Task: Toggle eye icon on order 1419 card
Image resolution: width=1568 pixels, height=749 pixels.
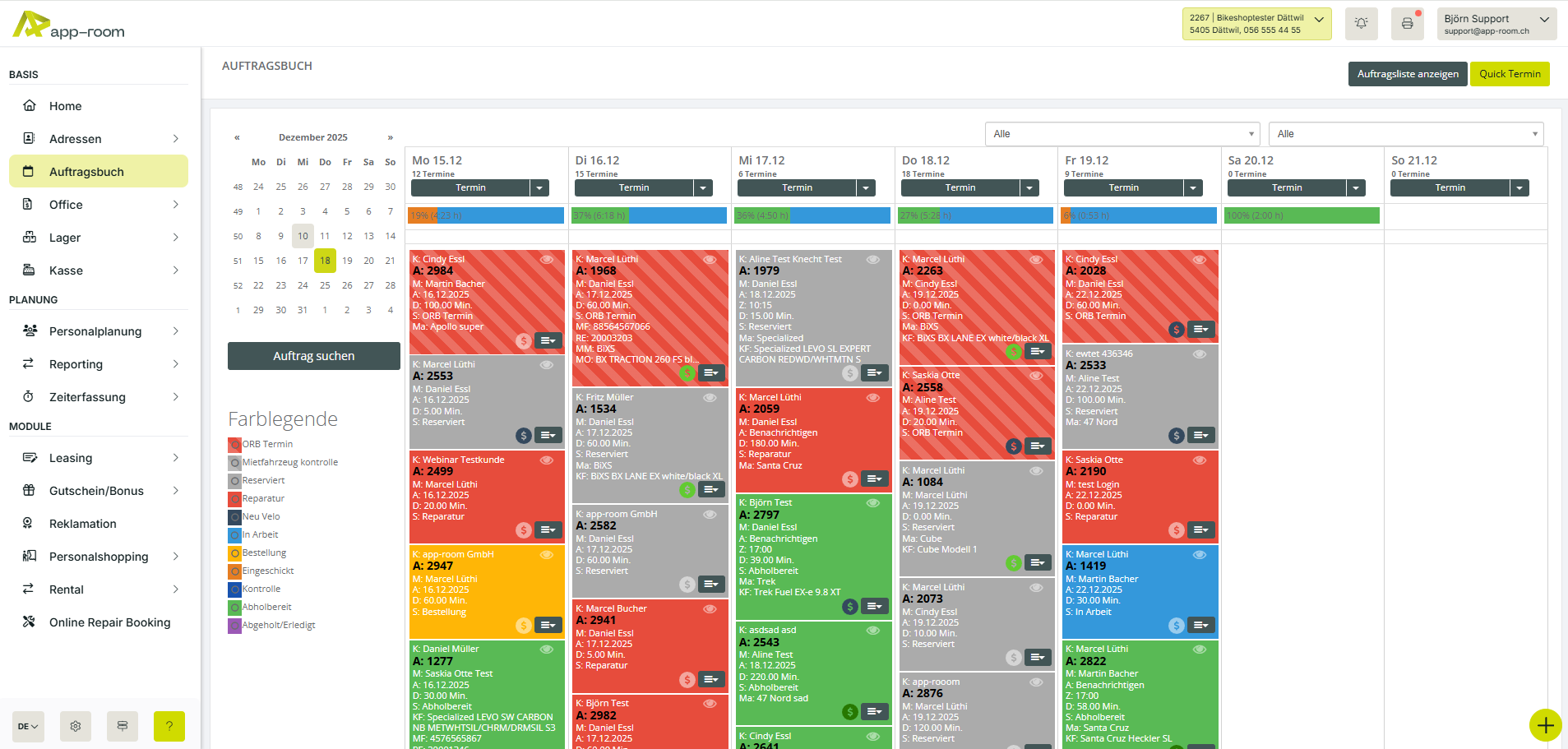Action: click(x=1200, y=555)
